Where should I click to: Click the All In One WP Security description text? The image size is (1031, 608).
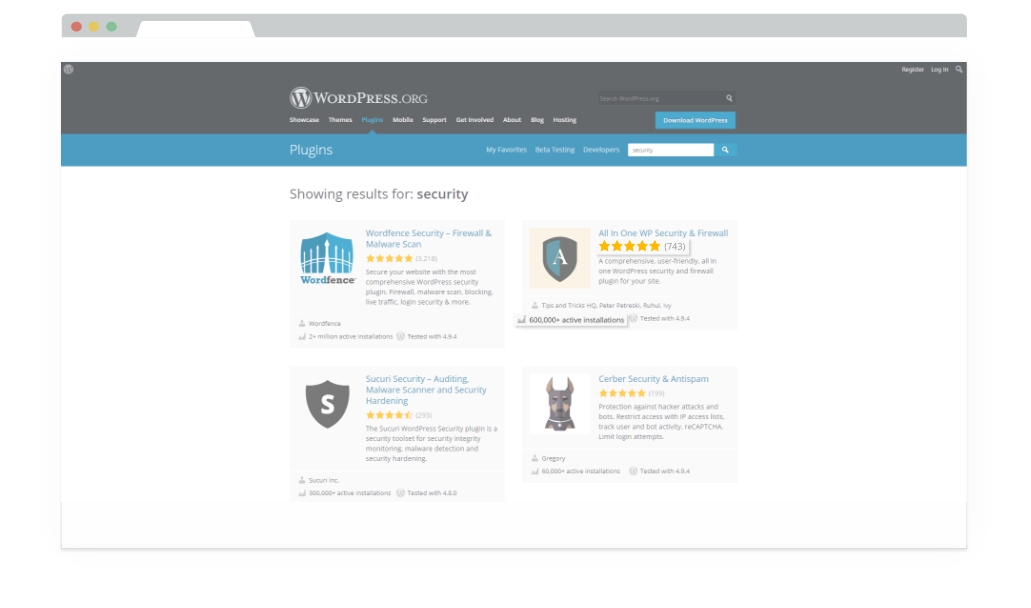click(658, 271)
